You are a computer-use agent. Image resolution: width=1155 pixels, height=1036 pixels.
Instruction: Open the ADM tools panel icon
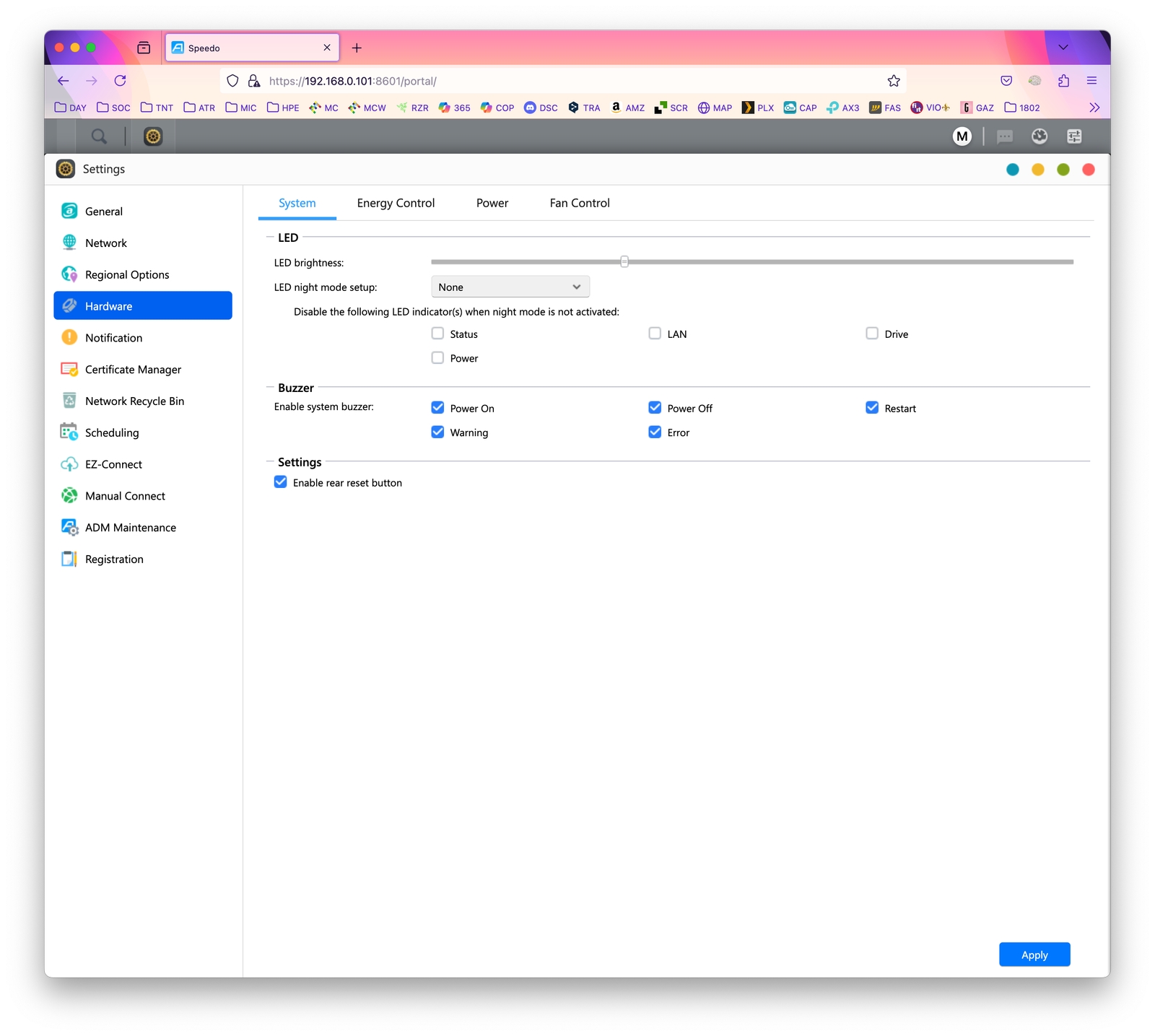[1074, 136]
